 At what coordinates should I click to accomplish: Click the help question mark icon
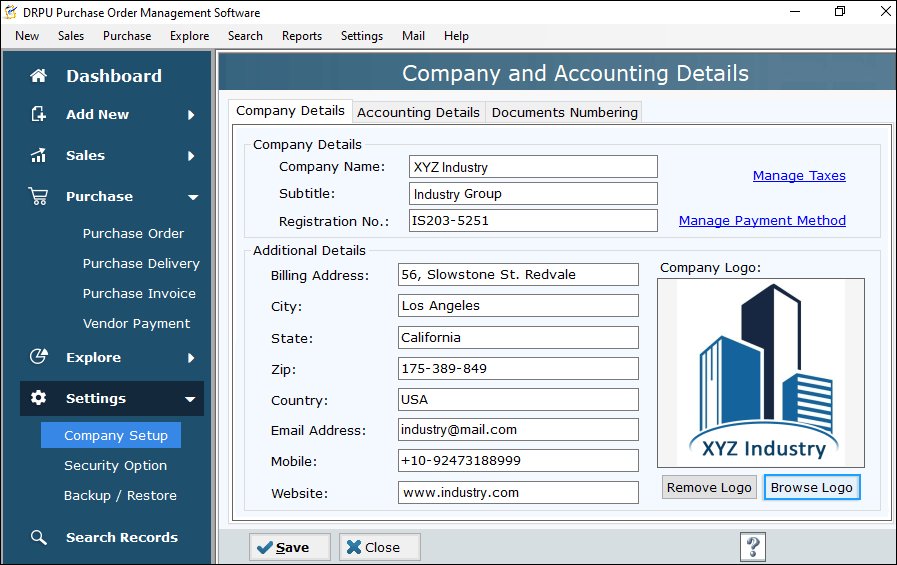pyautogui.click(x=753, y=547)
